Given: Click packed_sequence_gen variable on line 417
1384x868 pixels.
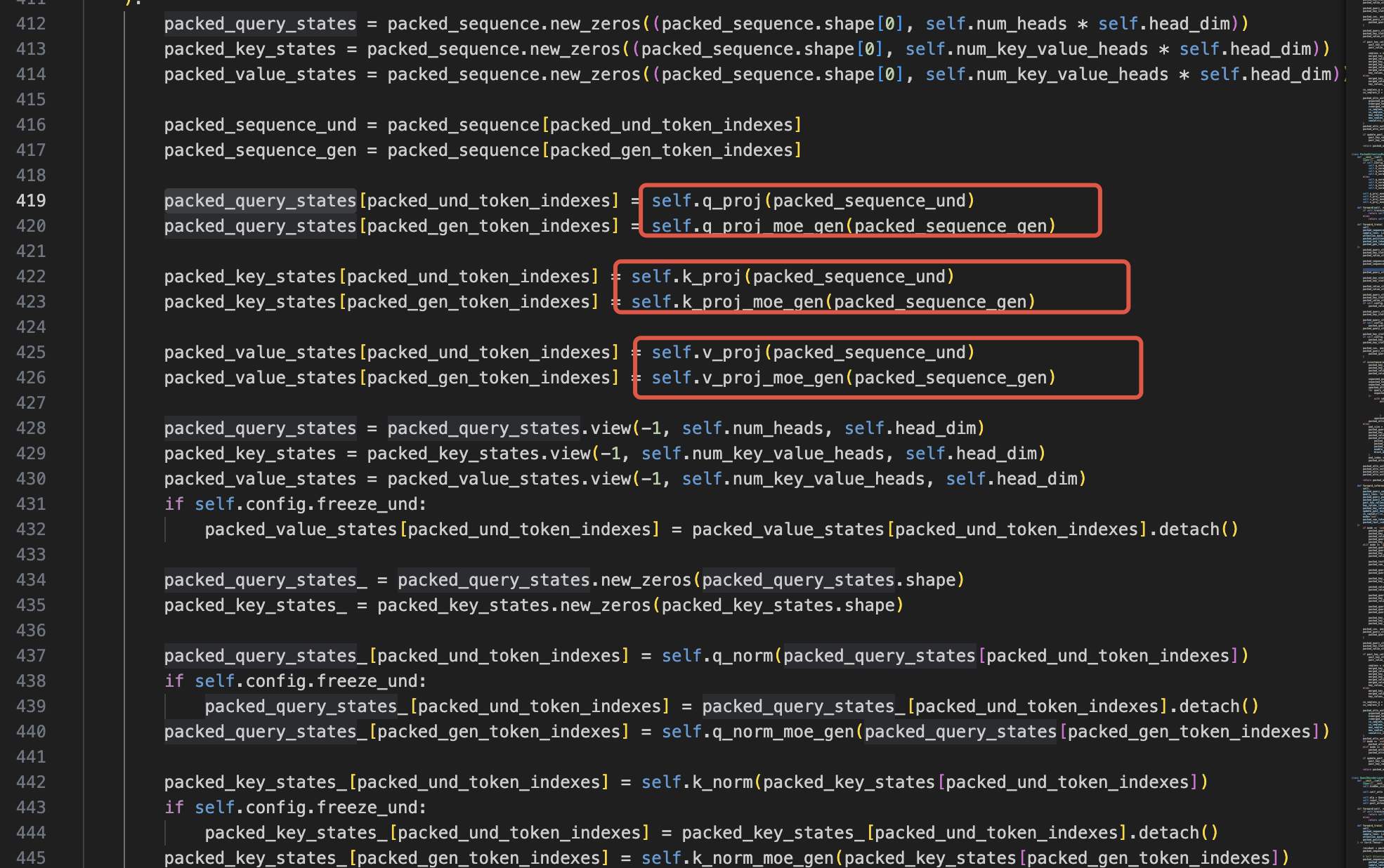Looking at the screenshot, I should [260, 150].
